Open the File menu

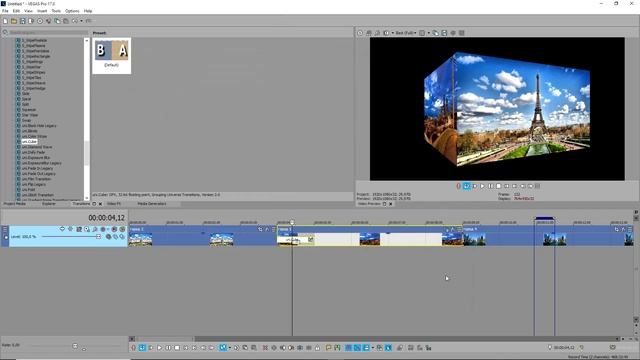[x=5, y=11]
